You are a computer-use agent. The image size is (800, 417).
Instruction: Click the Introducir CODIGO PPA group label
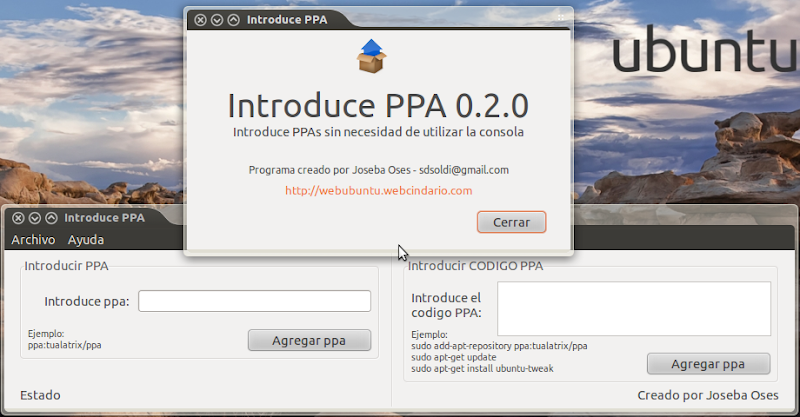tap(475, 266)
